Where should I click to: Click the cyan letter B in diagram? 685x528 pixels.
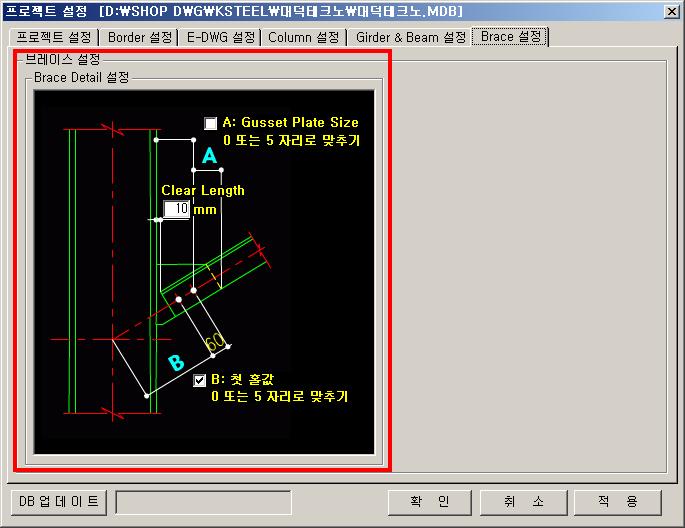(x=176, y=362)
